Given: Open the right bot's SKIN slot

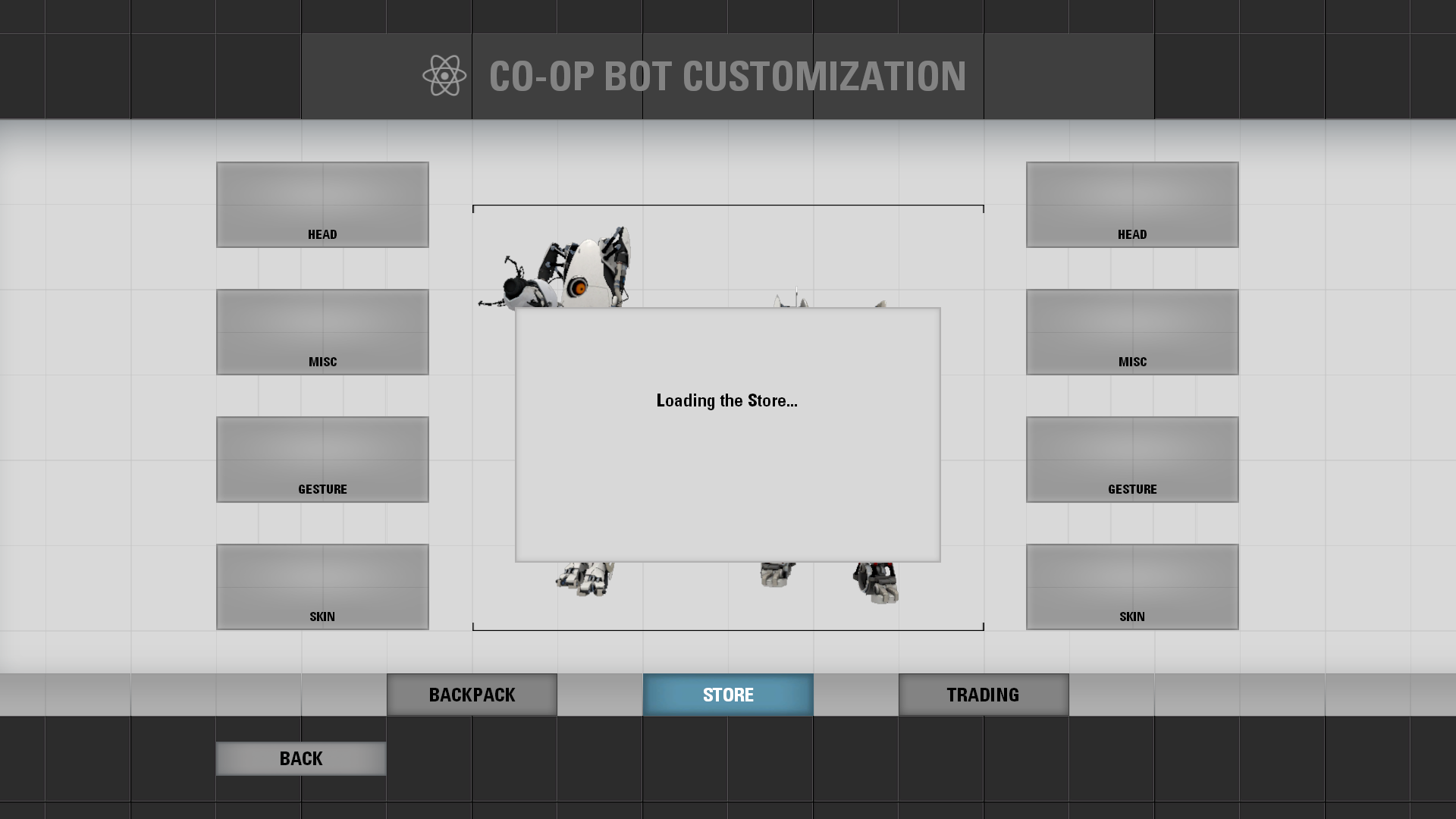Looking at the screenshot, I should 1132,587.
